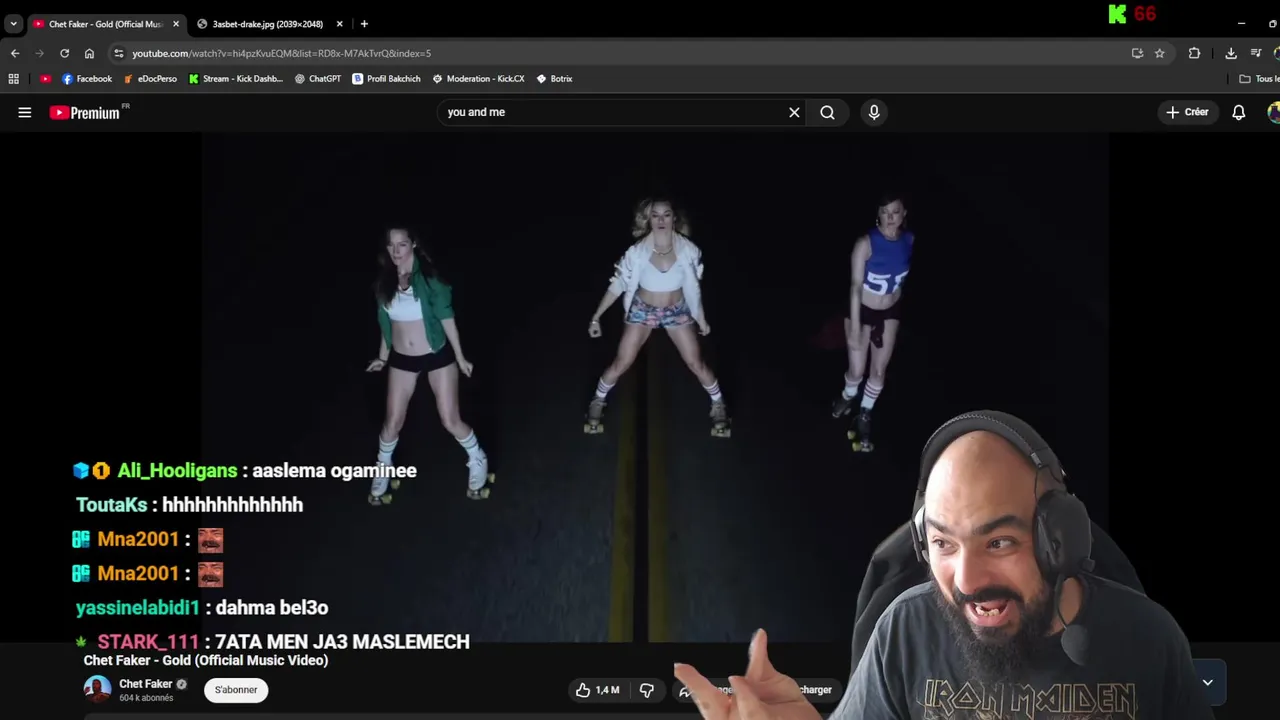The height and width of the screenshot is (720, 1280).
Task: Open YouTube notifications bell
Action: click(1238, 112)
